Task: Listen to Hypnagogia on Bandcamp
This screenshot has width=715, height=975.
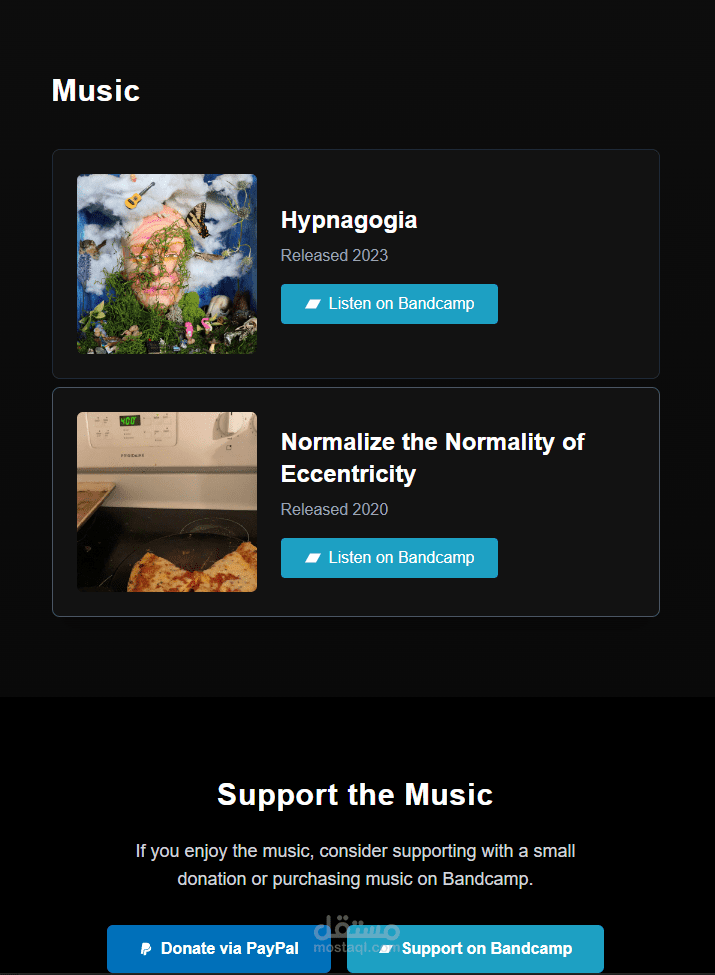Action: tap(389, 303)
